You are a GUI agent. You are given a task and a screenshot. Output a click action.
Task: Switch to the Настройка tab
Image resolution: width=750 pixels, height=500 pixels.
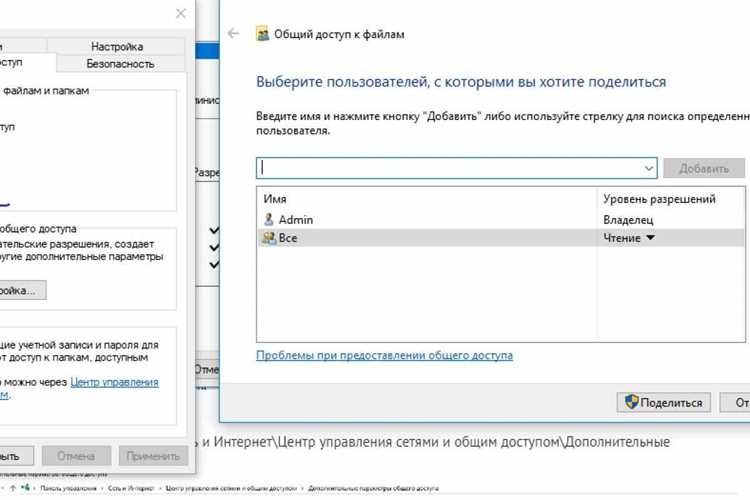[x=116, y=46]
